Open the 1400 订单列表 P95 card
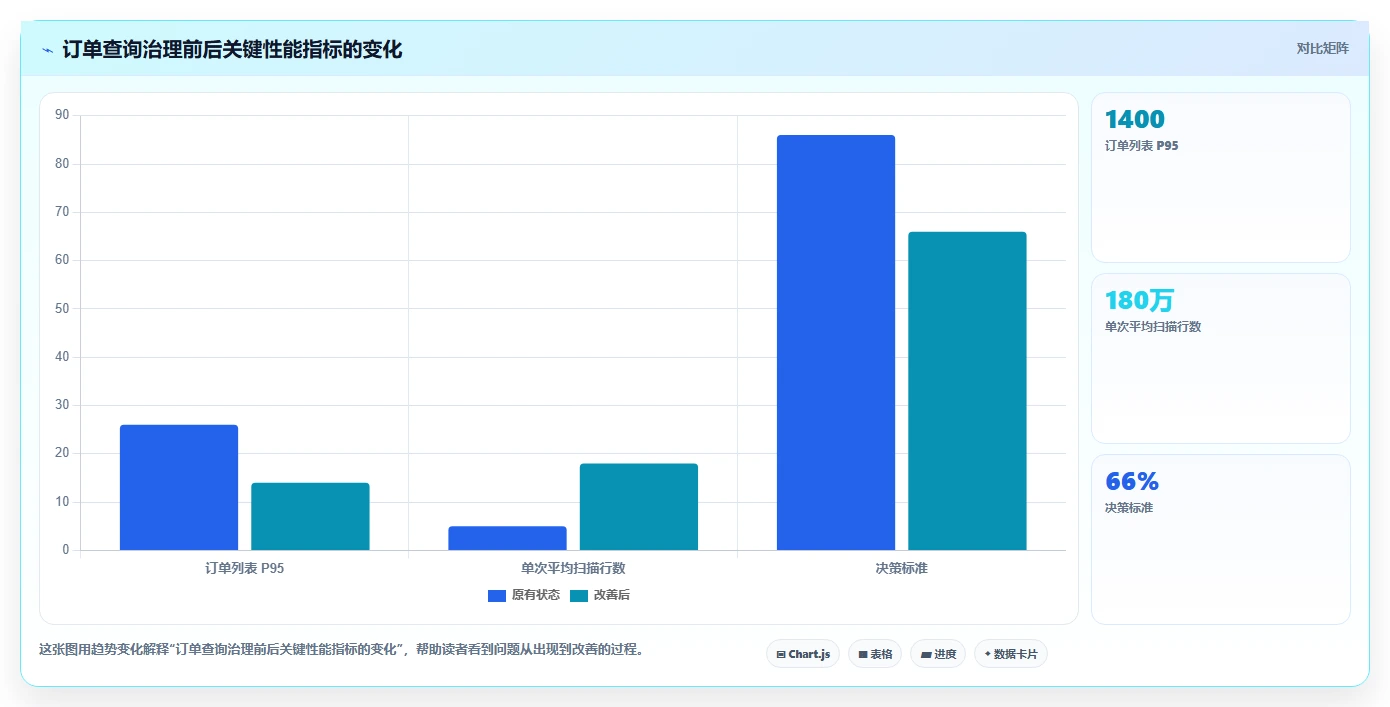 [1220, 177]
